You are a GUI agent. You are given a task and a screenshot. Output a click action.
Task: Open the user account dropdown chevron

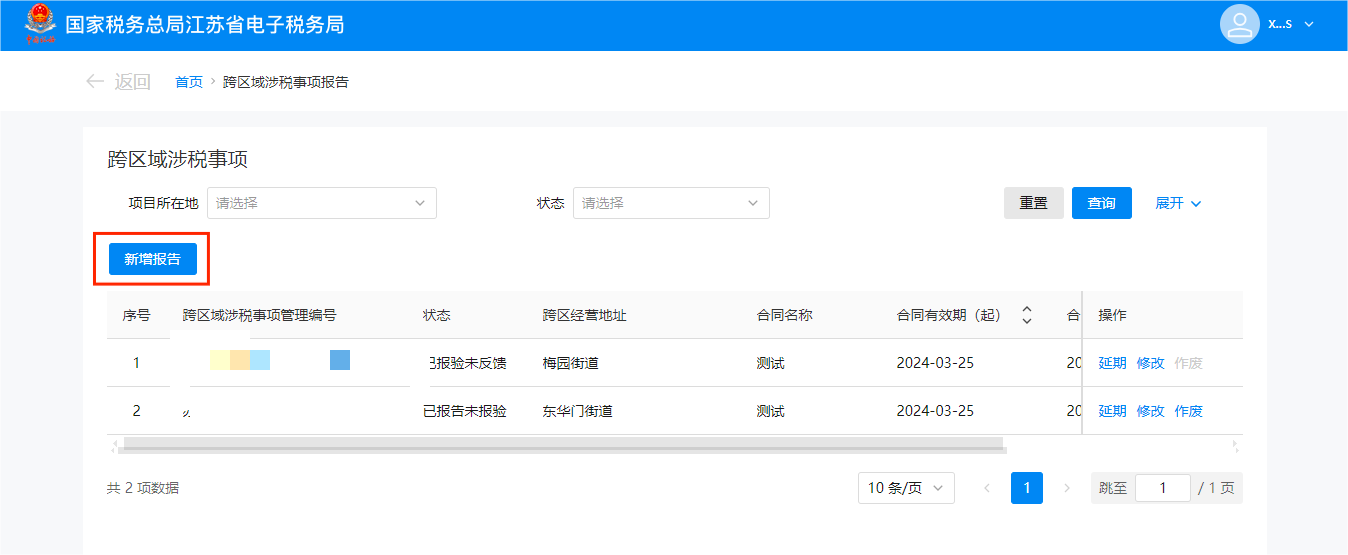tap(1309, 24)
